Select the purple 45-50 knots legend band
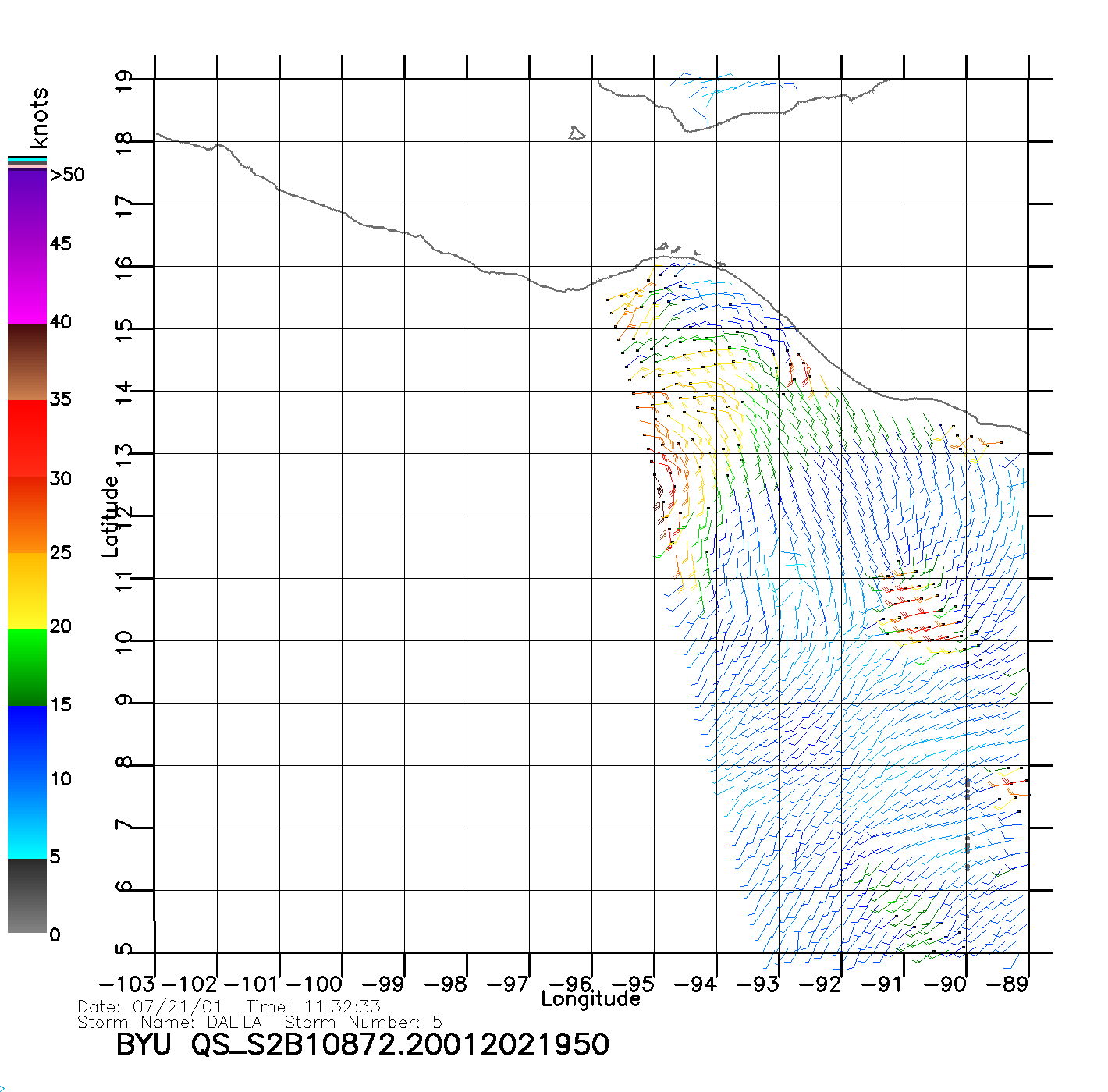This screenshot has height=1092, width=1108. (x=27, y=208)
